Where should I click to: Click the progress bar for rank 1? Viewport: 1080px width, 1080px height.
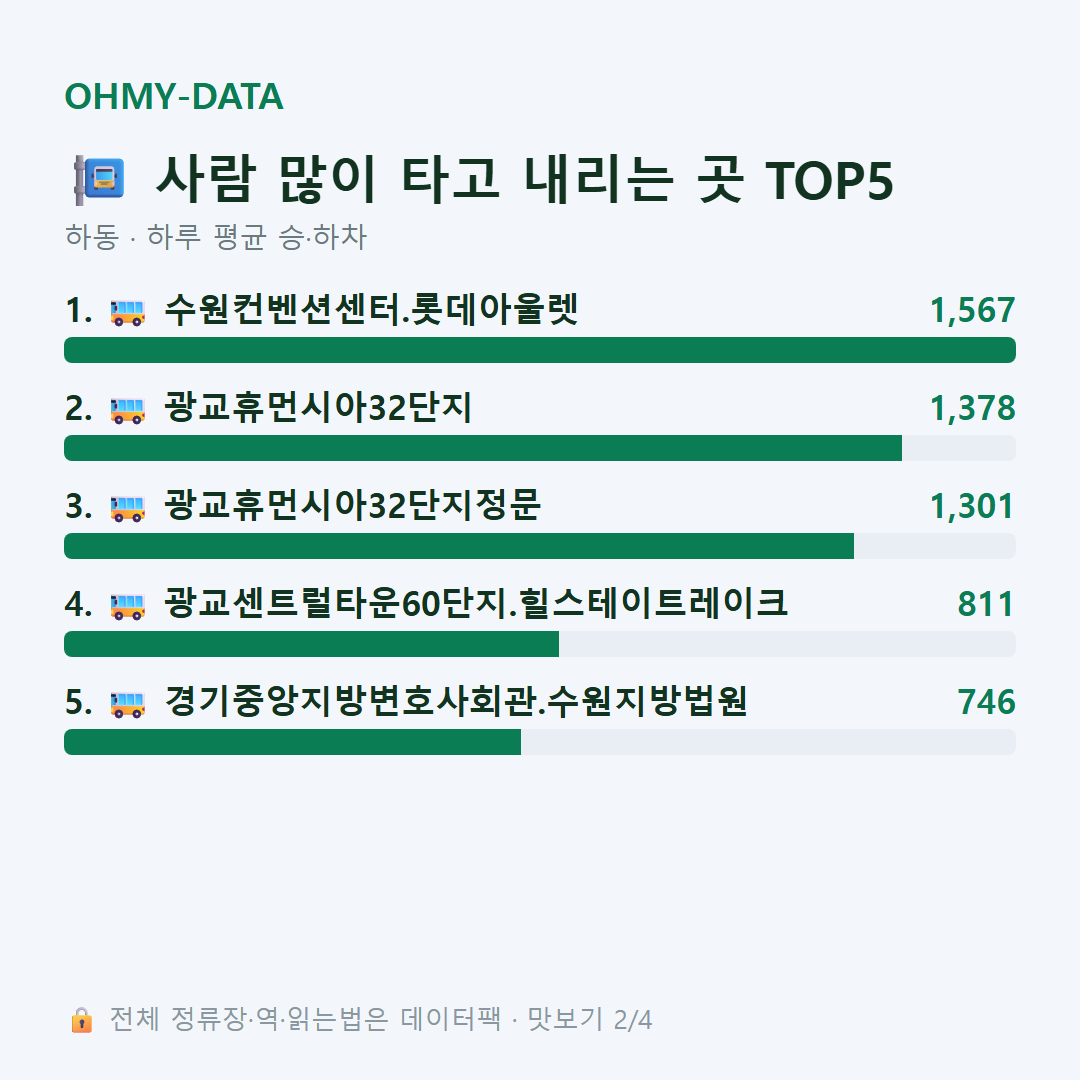pyautogui.click(x=540, y=350)
